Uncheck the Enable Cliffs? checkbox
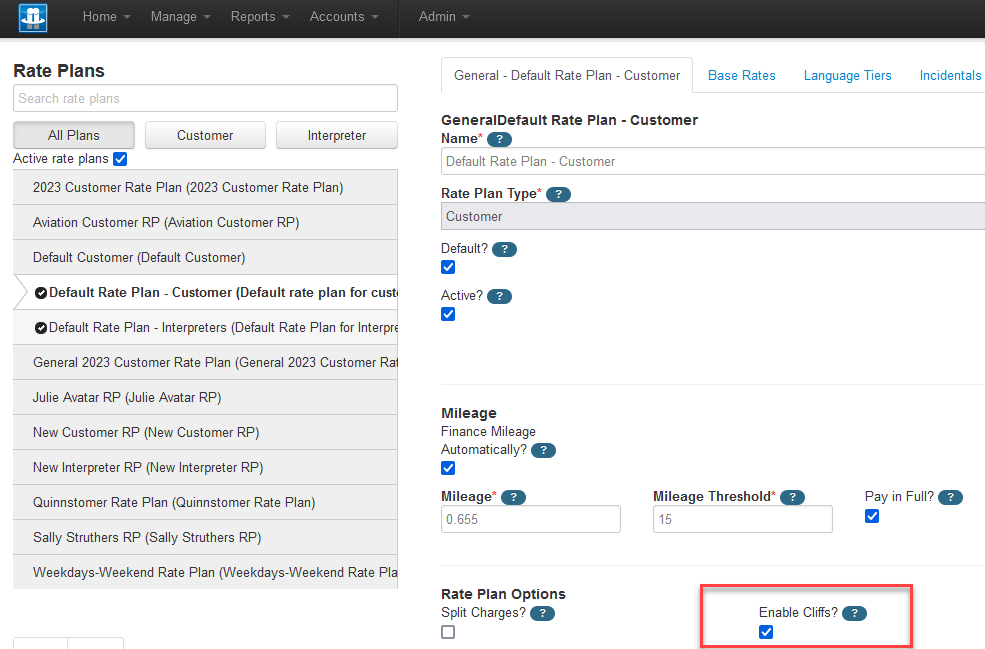985x649 pixels. [x=766, y=632]
